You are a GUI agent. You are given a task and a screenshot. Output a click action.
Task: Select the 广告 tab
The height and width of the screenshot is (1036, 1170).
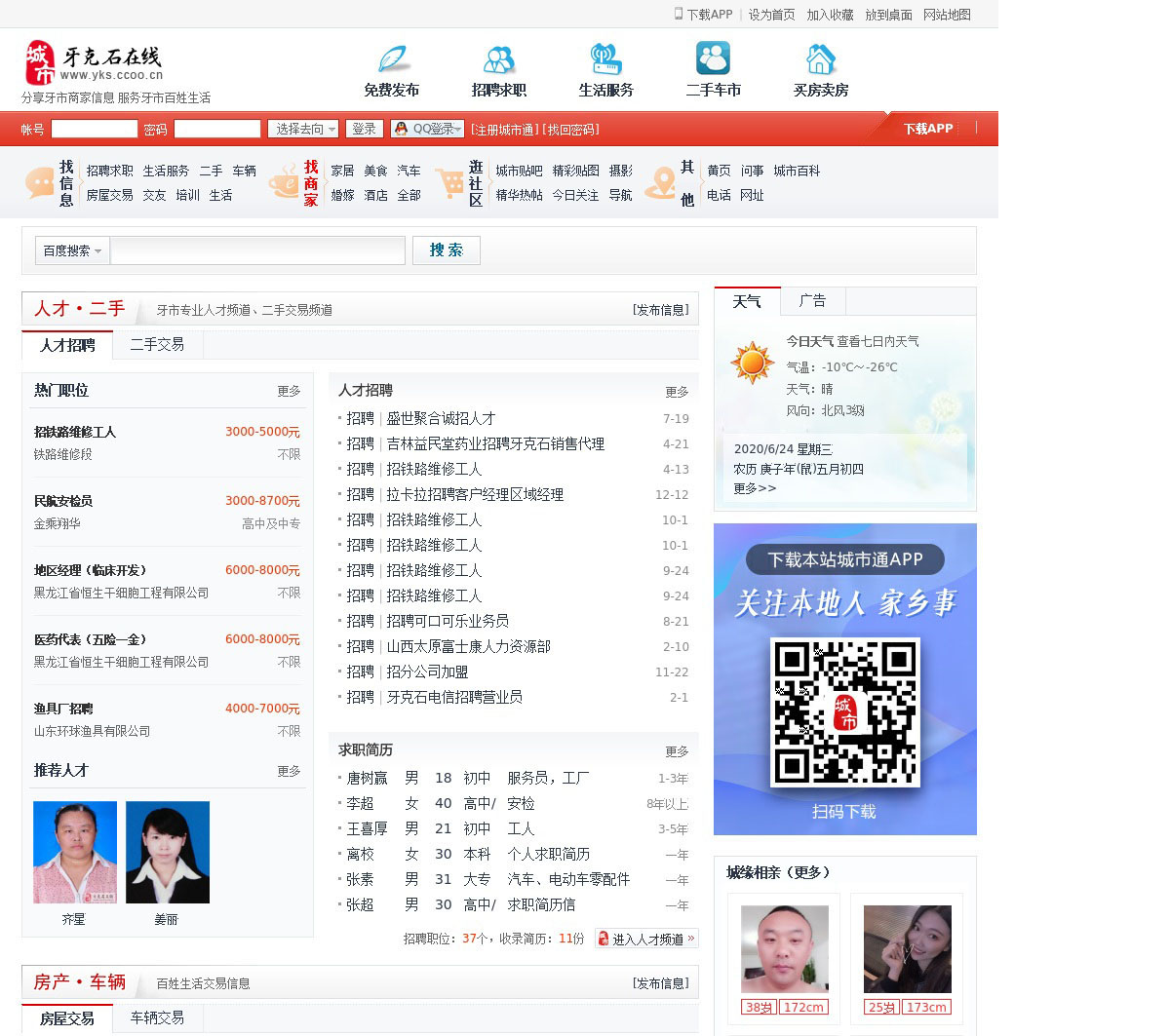coord(812,301)
